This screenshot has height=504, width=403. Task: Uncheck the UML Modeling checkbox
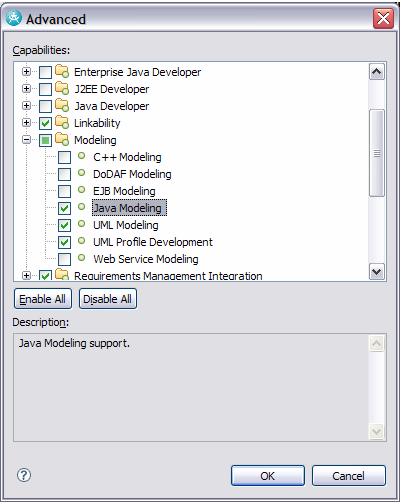64,225
